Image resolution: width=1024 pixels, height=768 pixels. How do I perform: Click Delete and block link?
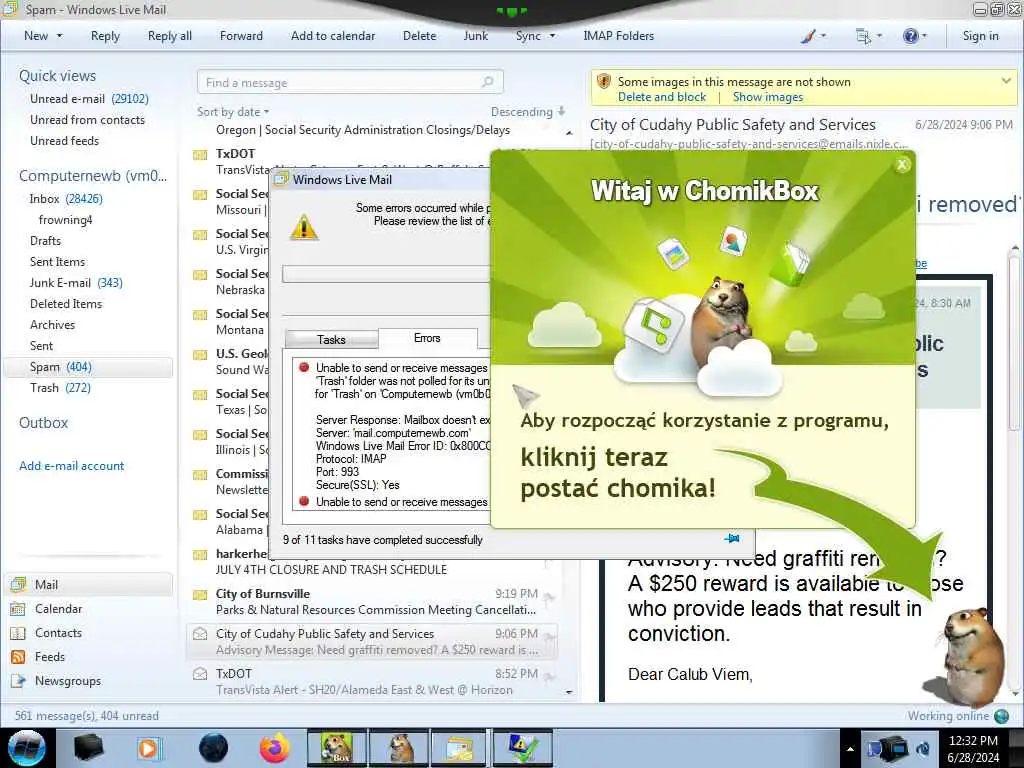point(662,97)
